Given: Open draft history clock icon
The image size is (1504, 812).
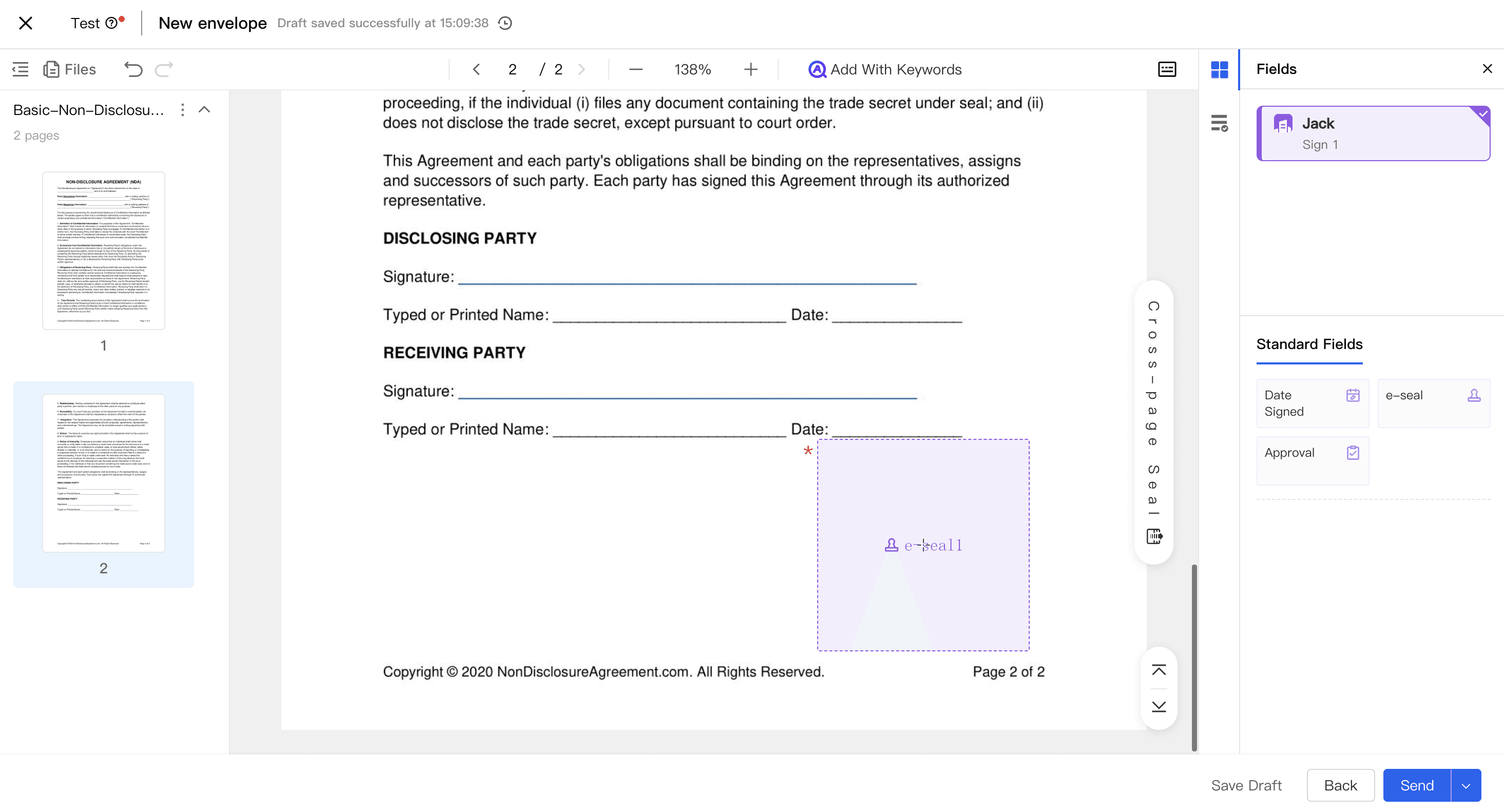Looking at the screenshot, I should pyautogui.click(x=505, y=23).
